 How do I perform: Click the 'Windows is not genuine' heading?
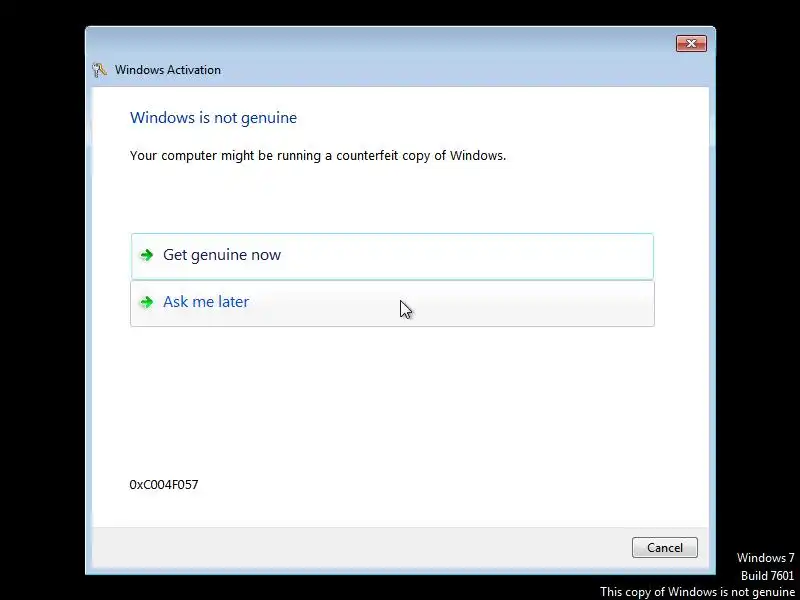(x=213, y=118)
